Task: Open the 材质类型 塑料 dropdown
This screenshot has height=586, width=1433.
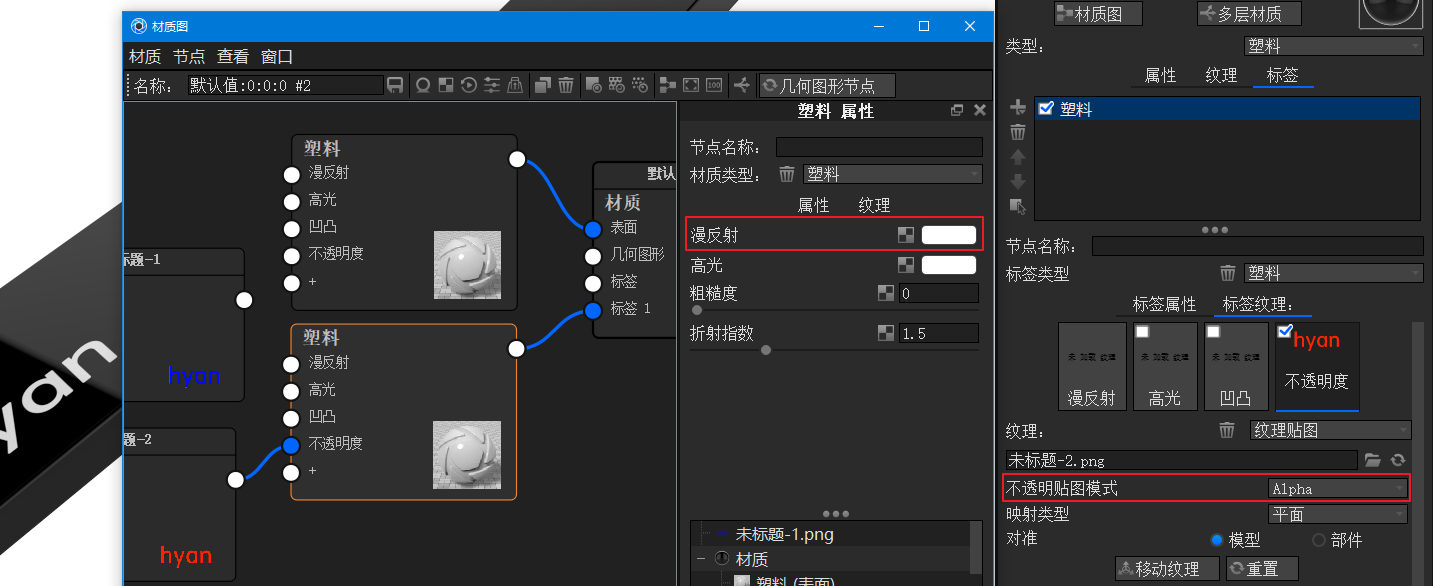Action: click(891, 173)
